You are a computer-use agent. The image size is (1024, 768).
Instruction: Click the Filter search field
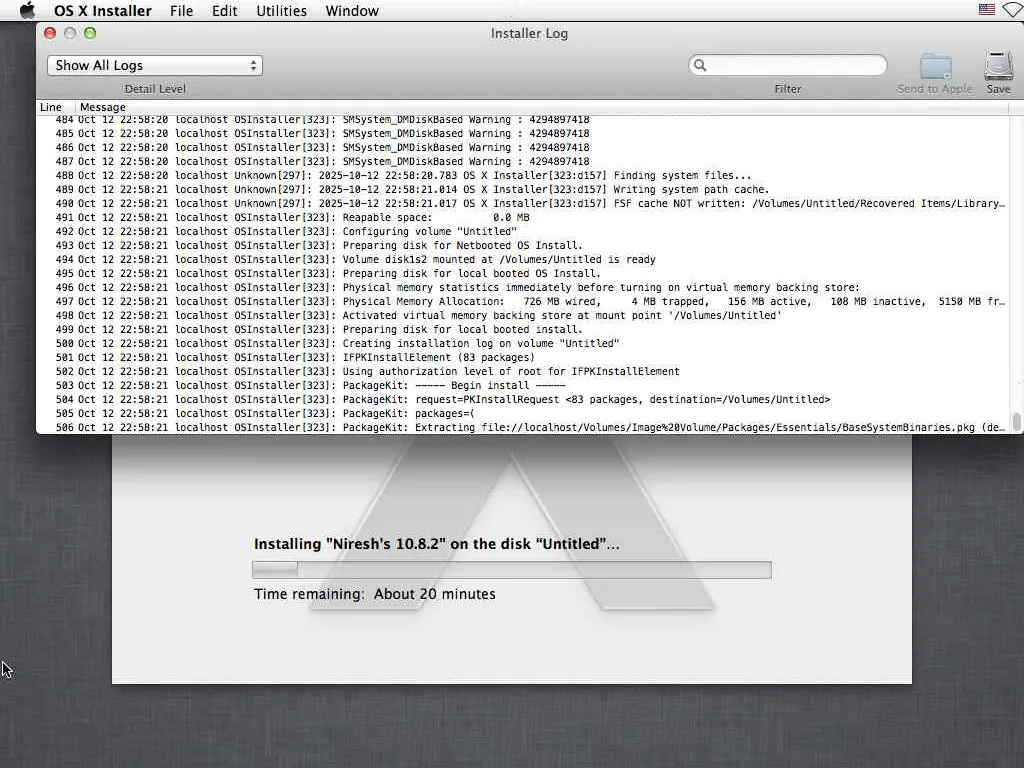point(788,65)
